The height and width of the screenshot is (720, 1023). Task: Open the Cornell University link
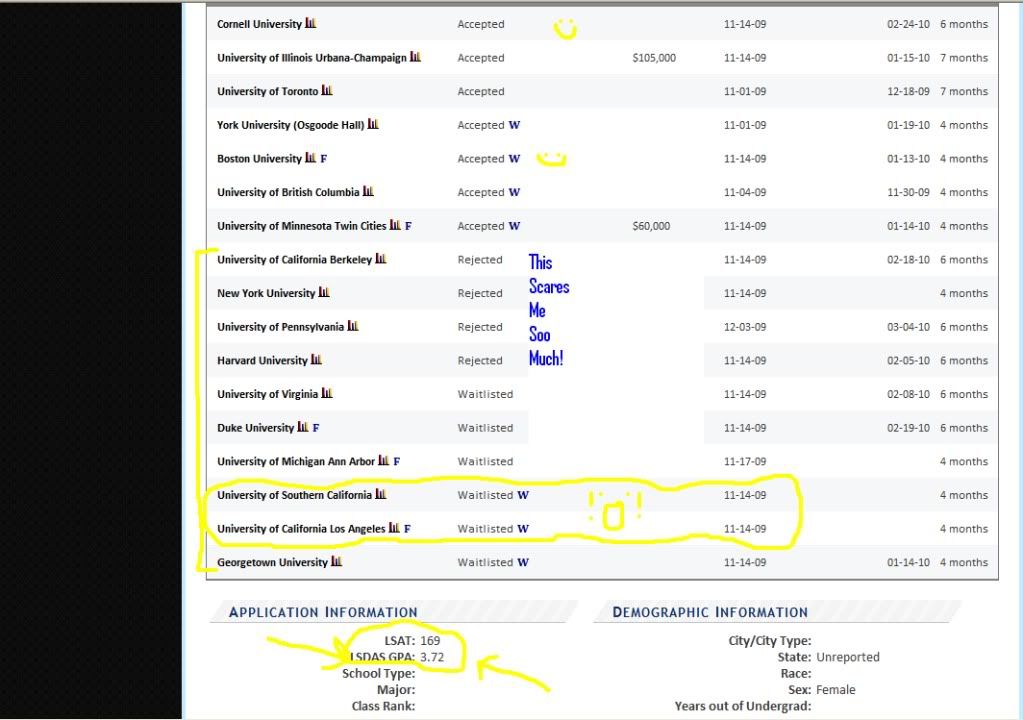[260, 24]
